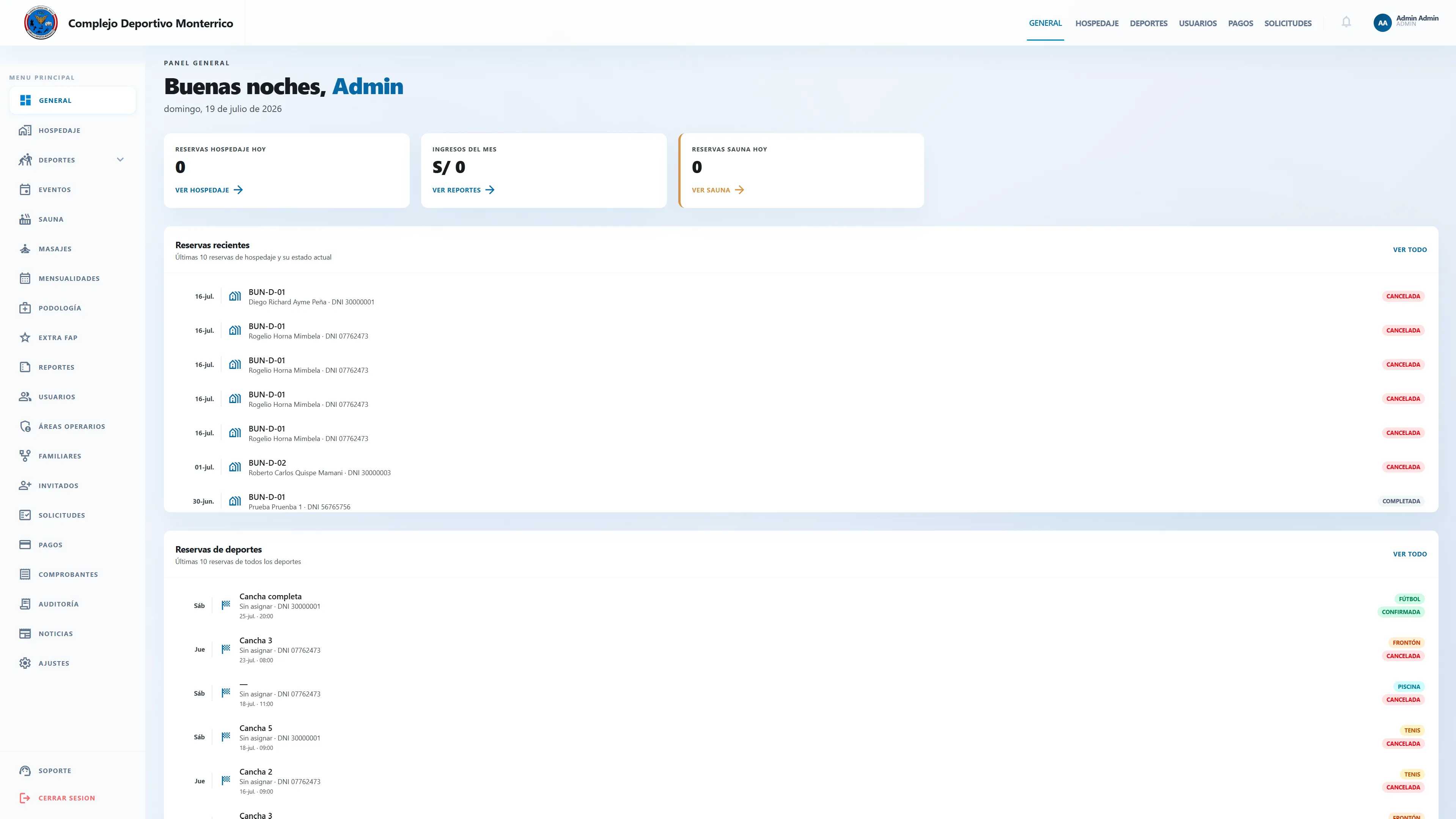Click the Reportes document icon

click(x=25, y=367)
